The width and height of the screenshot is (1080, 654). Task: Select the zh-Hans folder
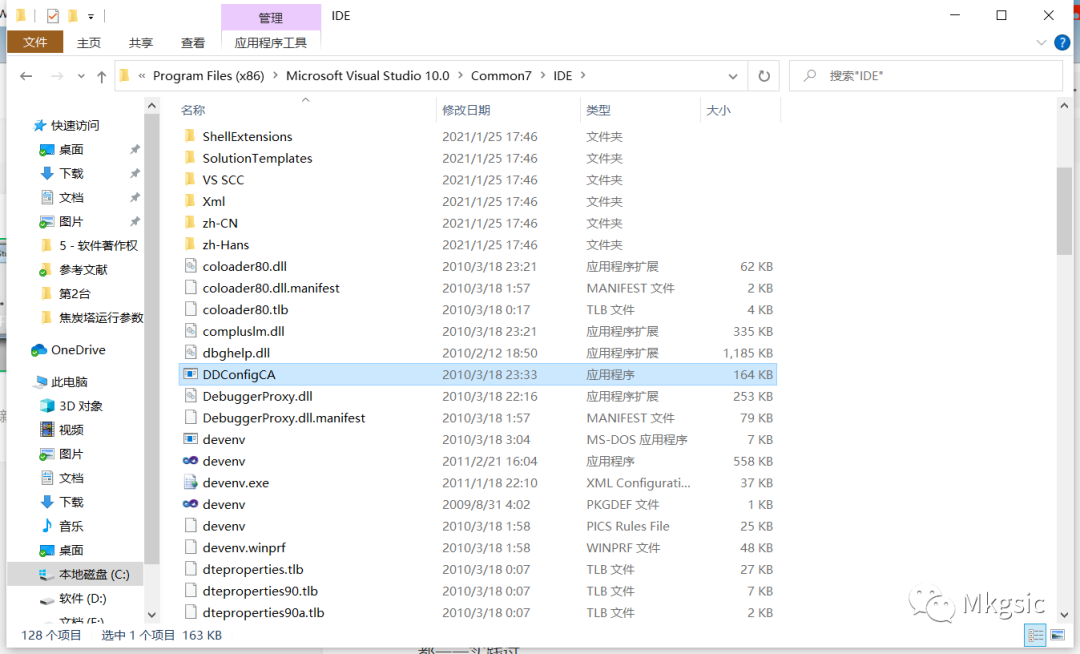226,244
